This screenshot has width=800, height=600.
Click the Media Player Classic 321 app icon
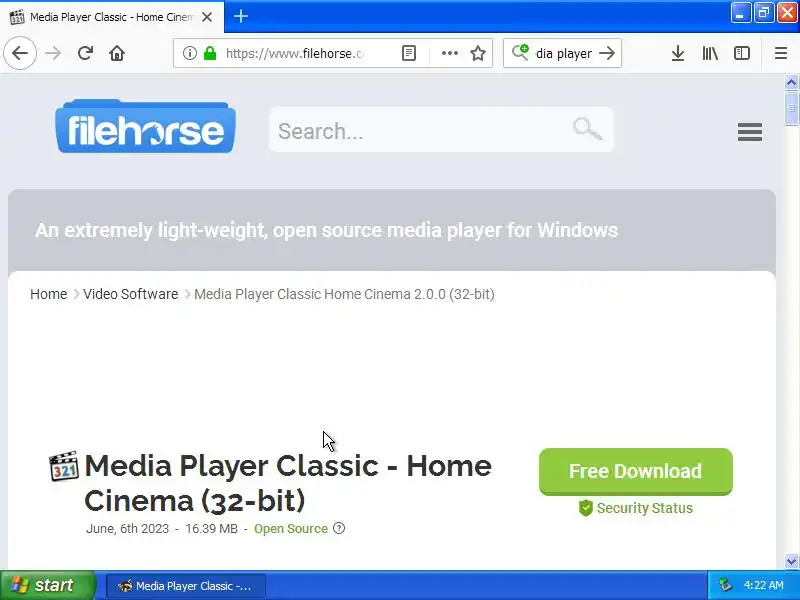(x=64, y=466)
